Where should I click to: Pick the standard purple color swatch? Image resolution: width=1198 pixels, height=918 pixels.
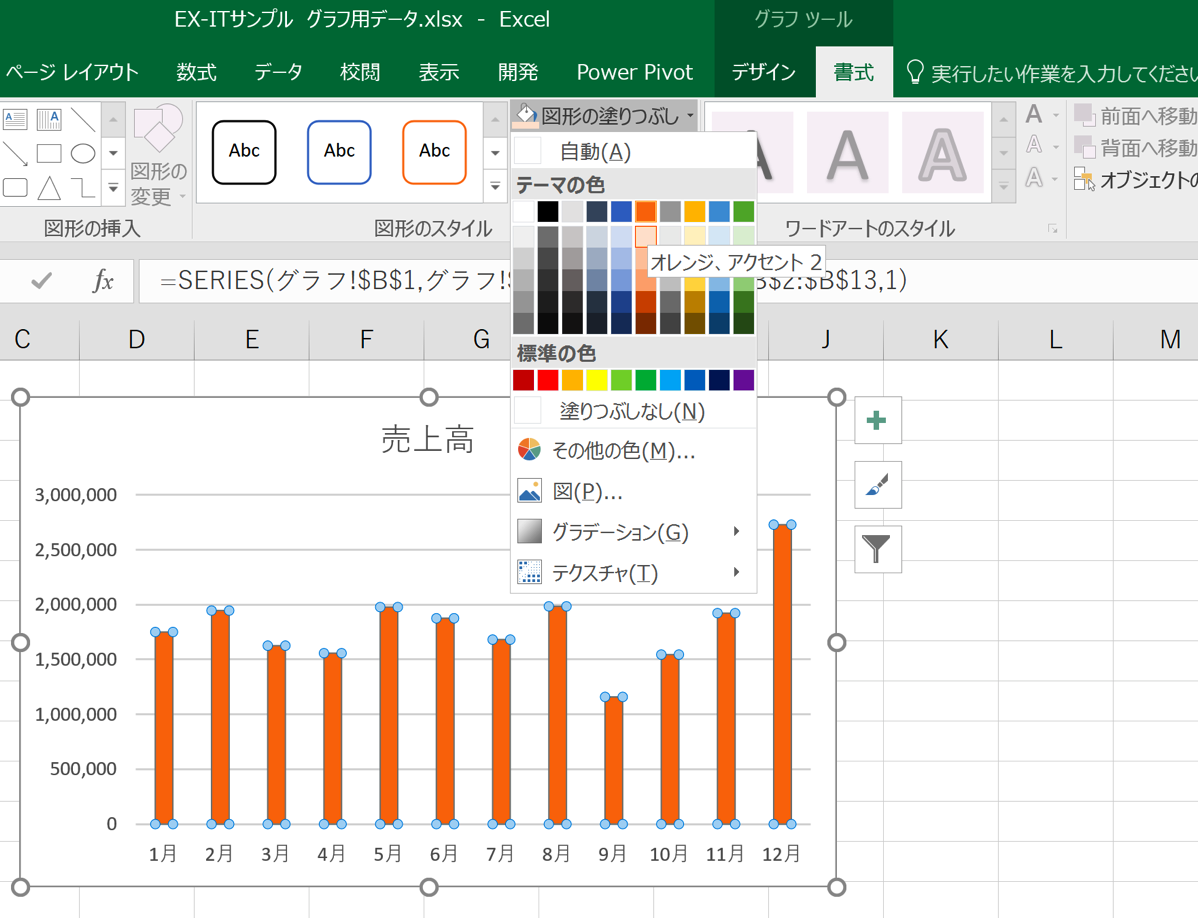pos(743,380)
